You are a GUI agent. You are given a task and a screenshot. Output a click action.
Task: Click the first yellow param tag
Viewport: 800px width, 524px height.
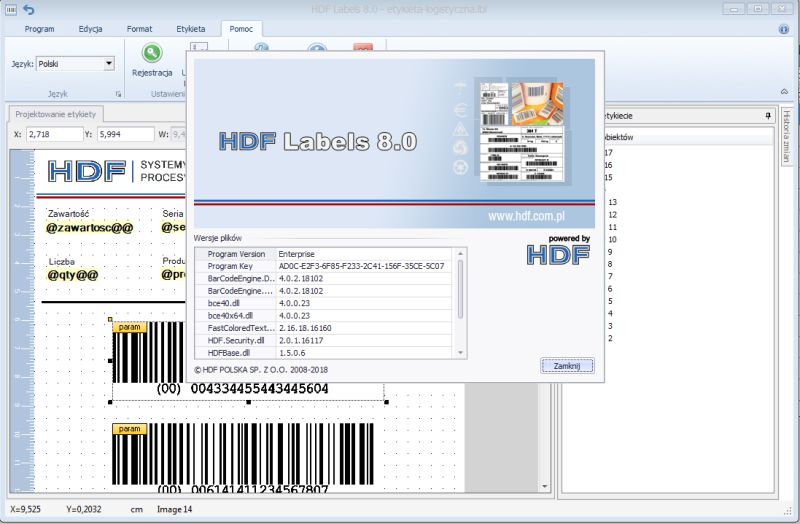click(x=130, y=326)
